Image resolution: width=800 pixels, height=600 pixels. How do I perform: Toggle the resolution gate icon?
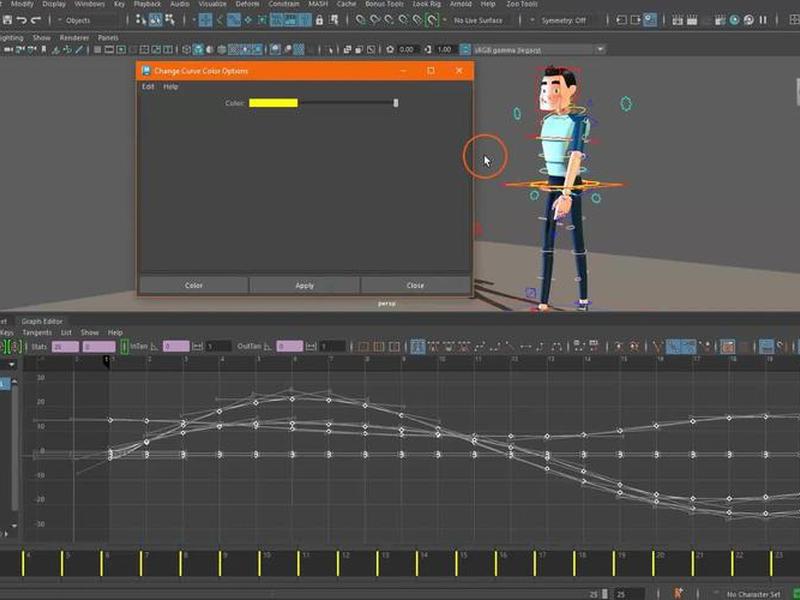pyautogui.click(x=121, y=49)
